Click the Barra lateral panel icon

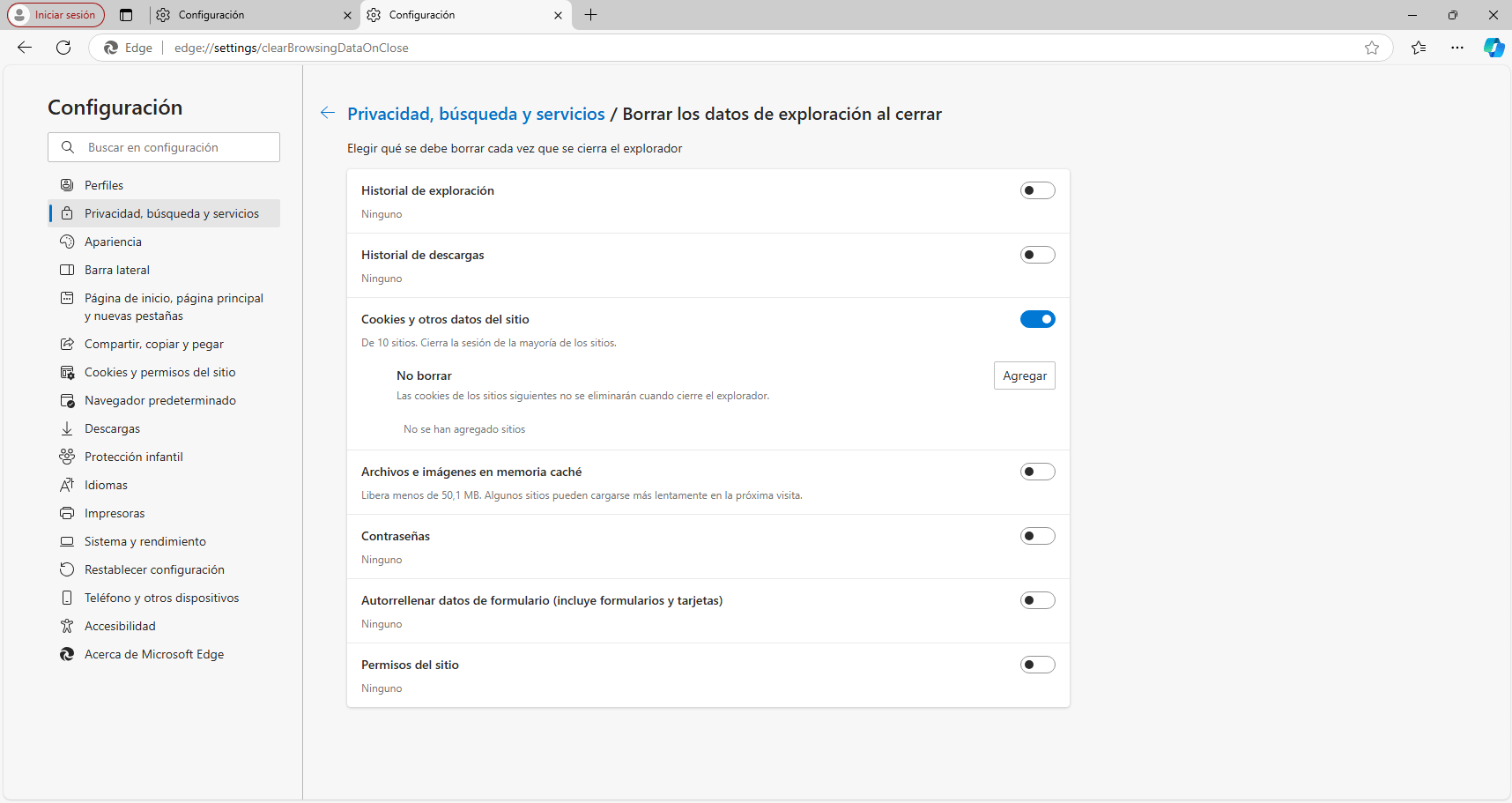[x=67, y=270]
